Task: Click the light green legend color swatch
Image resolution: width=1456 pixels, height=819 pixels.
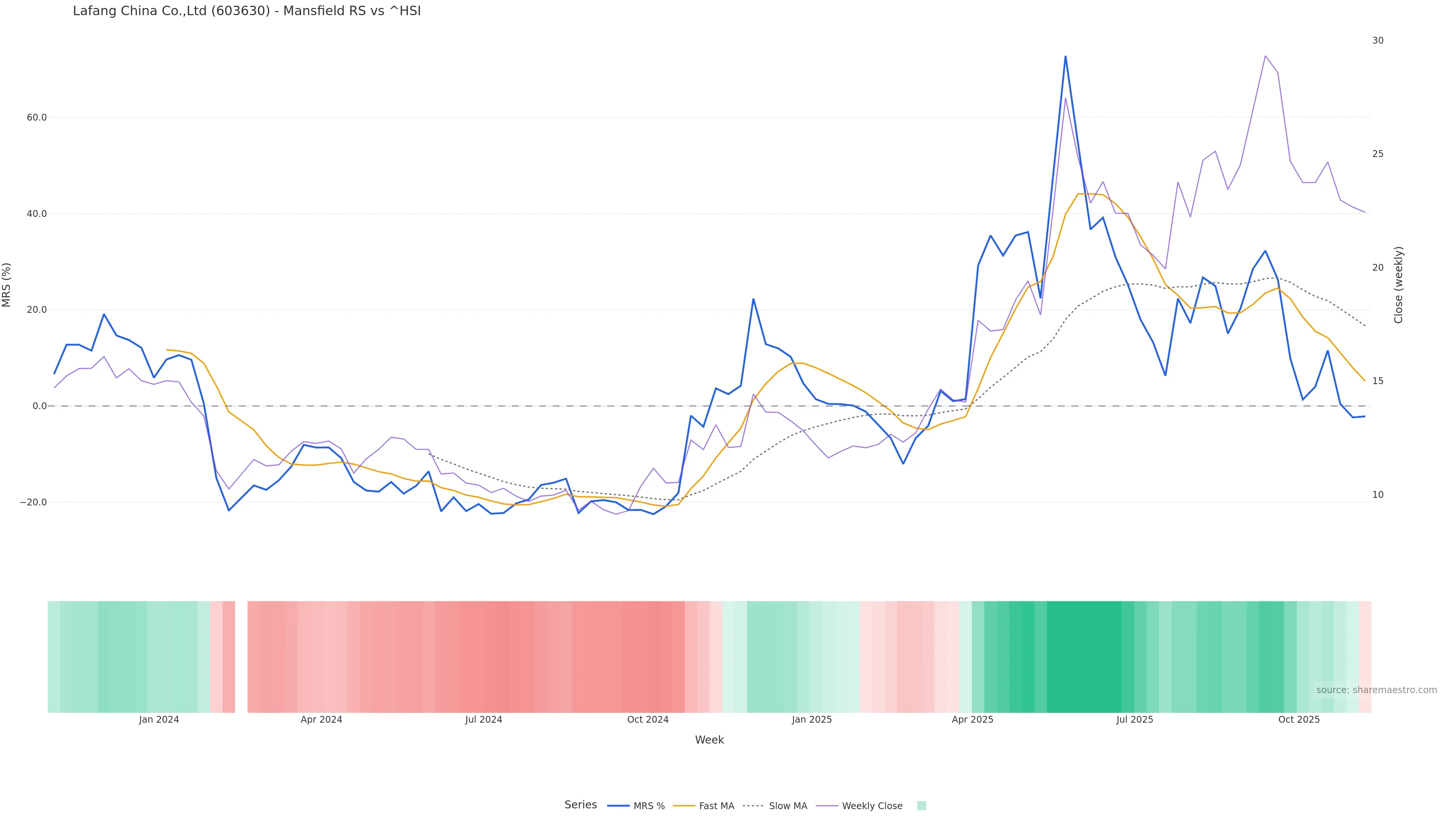Action: coord(921,805)
